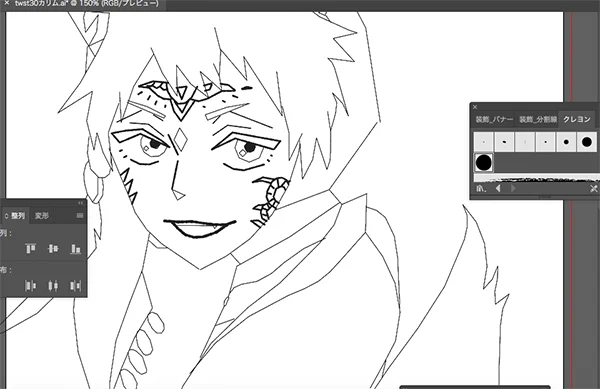The height and width of the screenshot is (389, 600).
Task: Switch to the 変形 tab
Action: click(42, 216)
